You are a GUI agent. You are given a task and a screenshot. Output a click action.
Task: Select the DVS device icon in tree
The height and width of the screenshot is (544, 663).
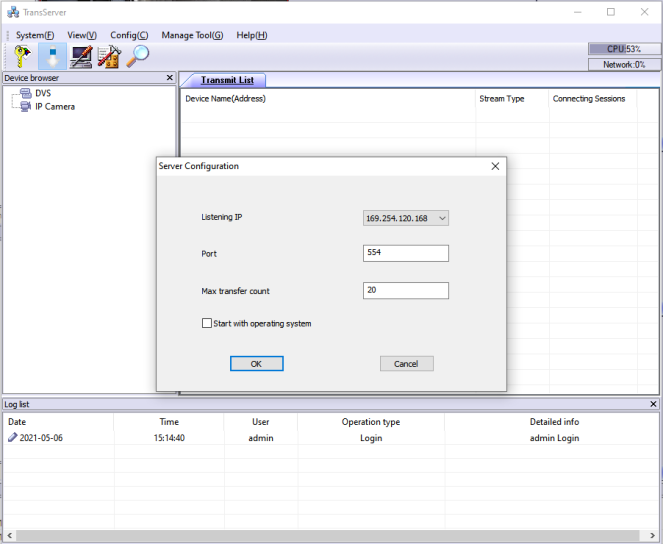point(26,93)
